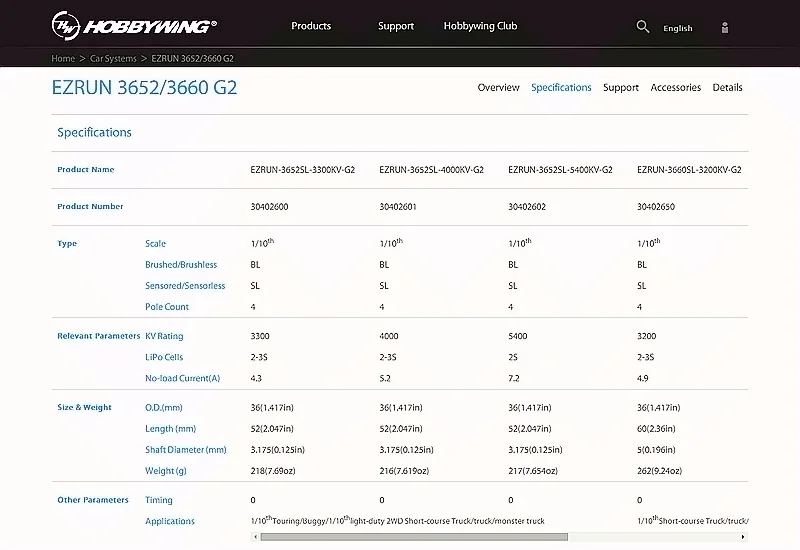Image resolution: width=800 pixels, height=550 pixels.
Task: Select product number 30402601
Action: pos(398,207)
